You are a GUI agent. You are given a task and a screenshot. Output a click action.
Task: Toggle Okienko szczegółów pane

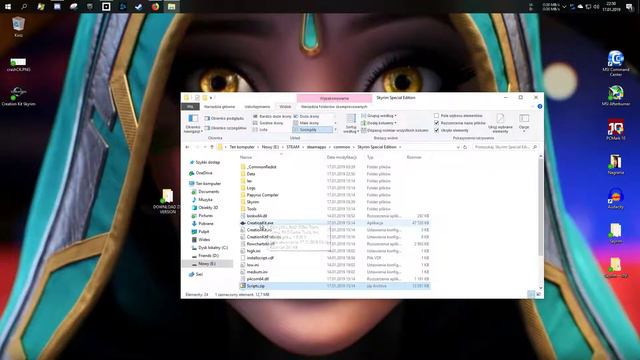[225, 128]
